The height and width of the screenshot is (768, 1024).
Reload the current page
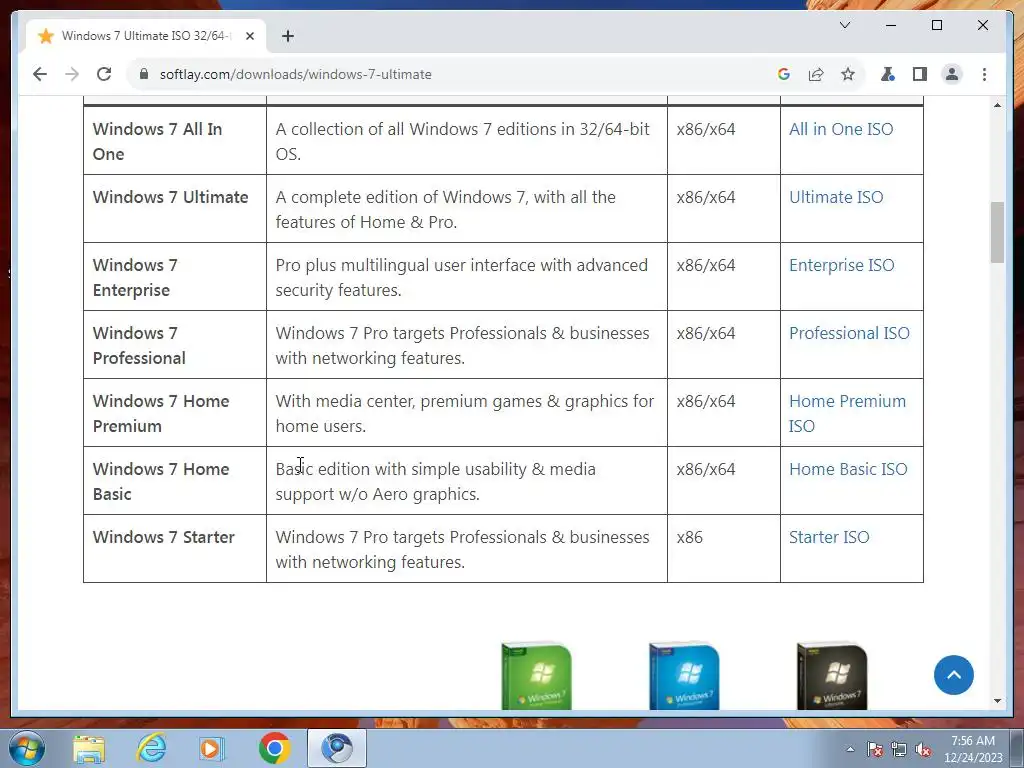tap(104, 74)
